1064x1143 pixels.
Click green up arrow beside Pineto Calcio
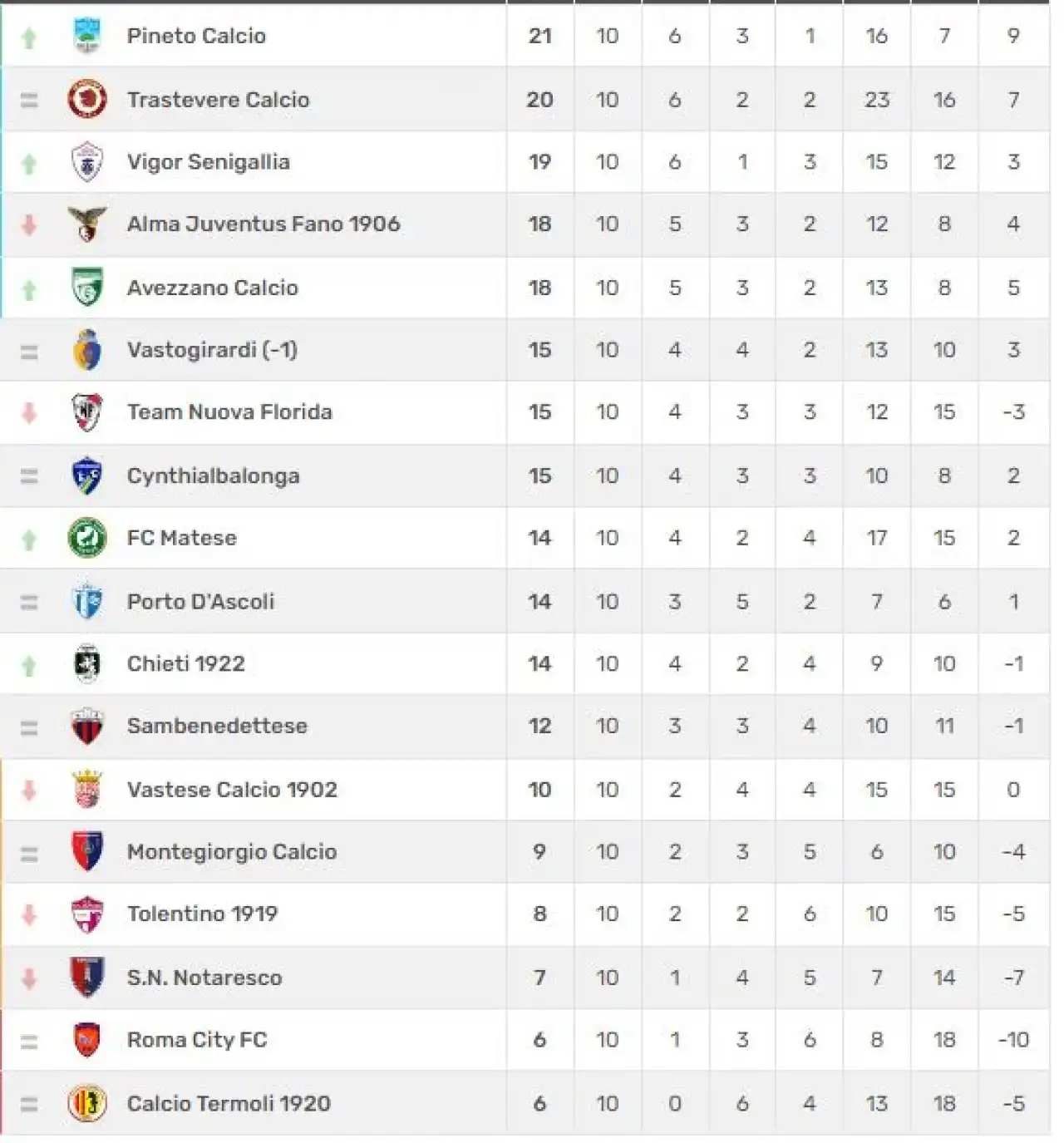(x=29, y=37)
